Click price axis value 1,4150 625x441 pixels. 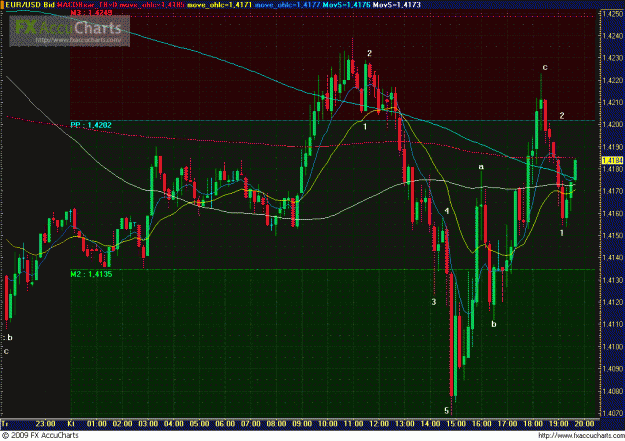tap(613, 236)
